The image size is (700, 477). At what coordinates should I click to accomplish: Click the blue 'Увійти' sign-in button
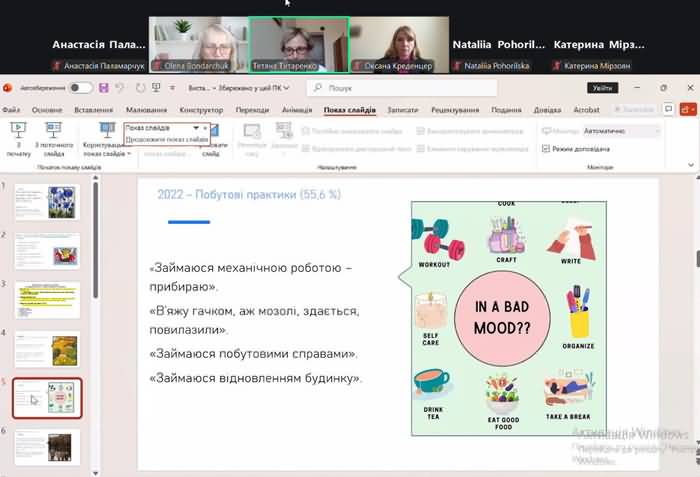point(603,88)
